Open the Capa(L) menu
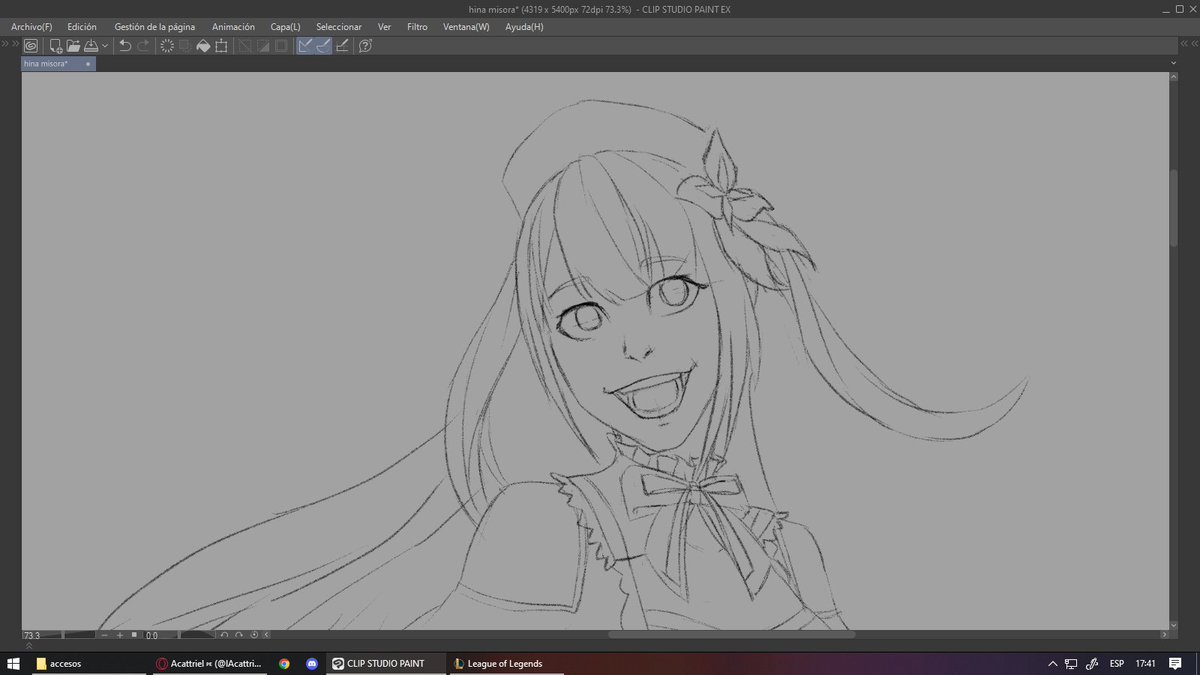Image resolution: width=1200 pixels, height=675 pixels. (x=285, y=27)
